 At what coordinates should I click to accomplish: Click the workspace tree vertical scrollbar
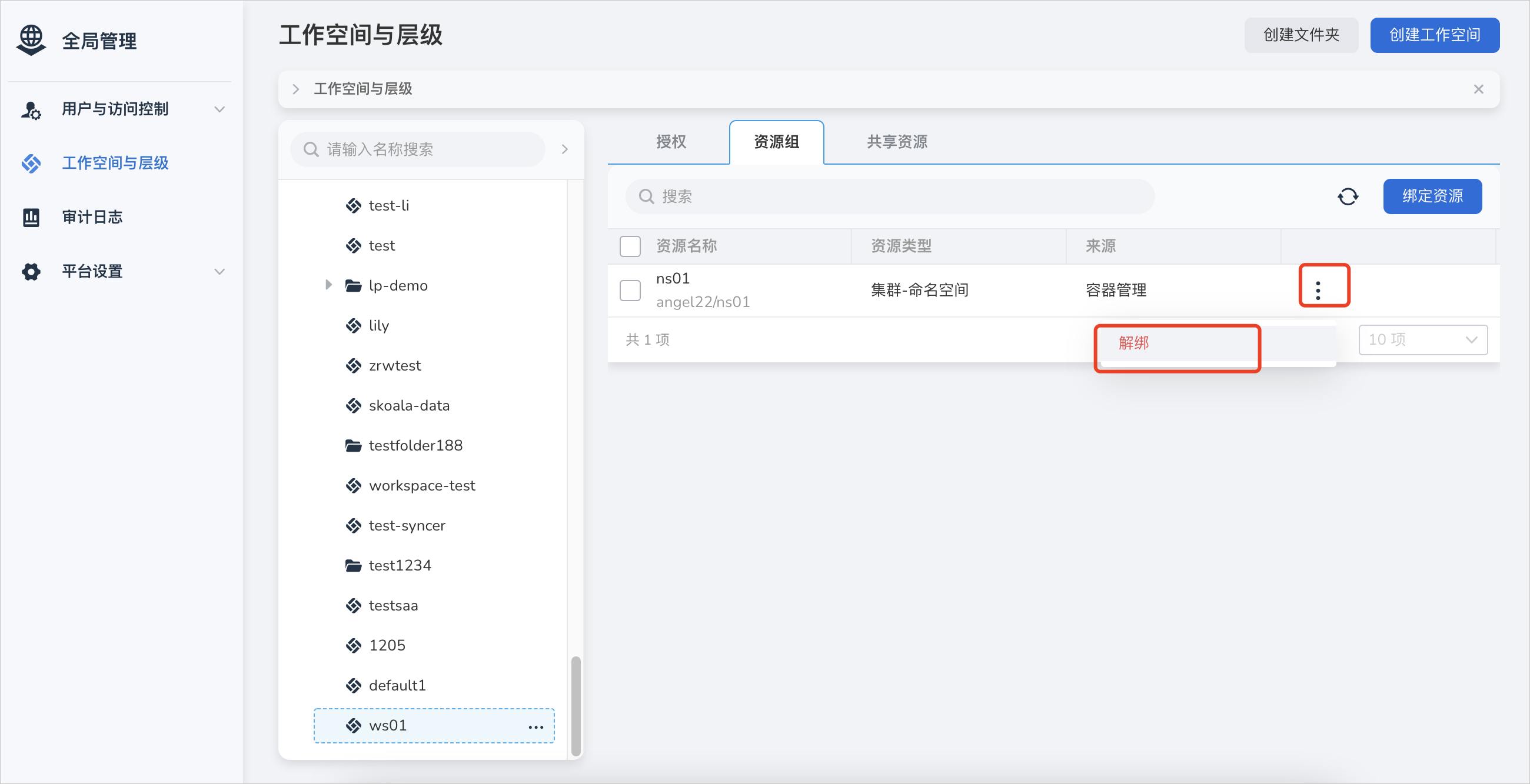pyautogui.click(x=576, y=706)
